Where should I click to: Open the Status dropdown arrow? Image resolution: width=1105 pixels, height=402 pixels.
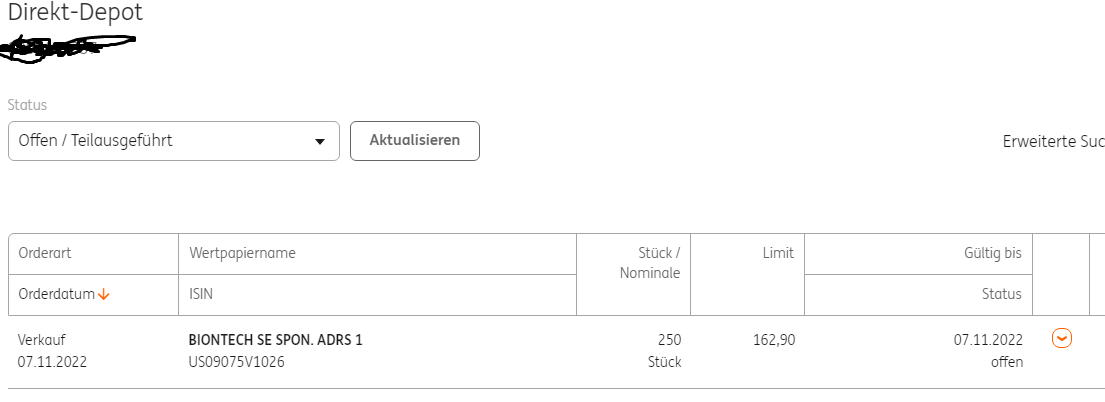320,142
